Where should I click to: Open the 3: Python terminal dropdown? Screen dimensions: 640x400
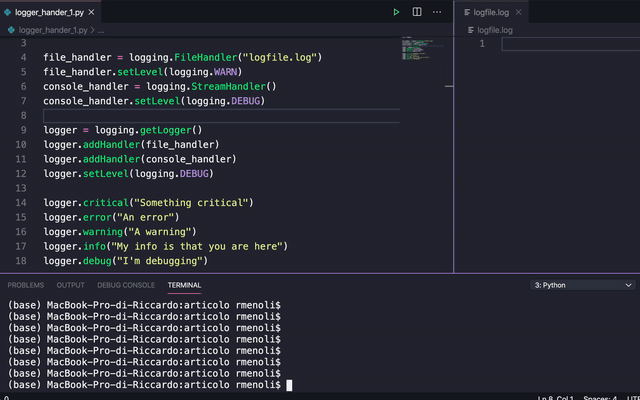[x=583, y=285]
